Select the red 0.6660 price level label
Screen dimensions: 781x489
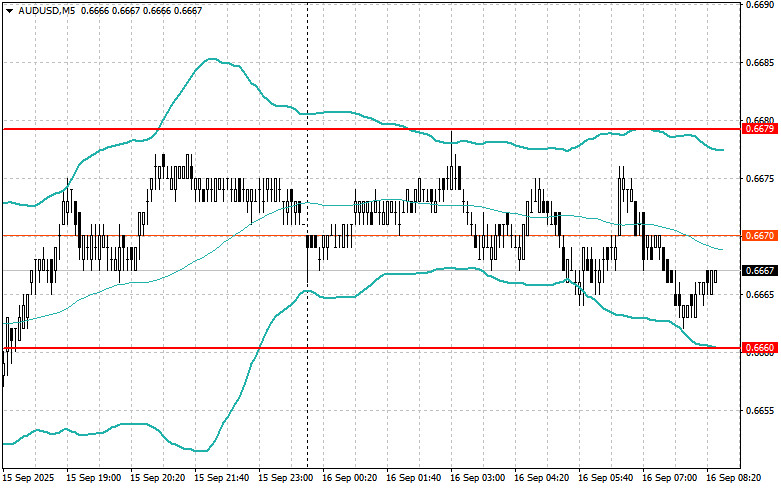click(x=760, y=348)
